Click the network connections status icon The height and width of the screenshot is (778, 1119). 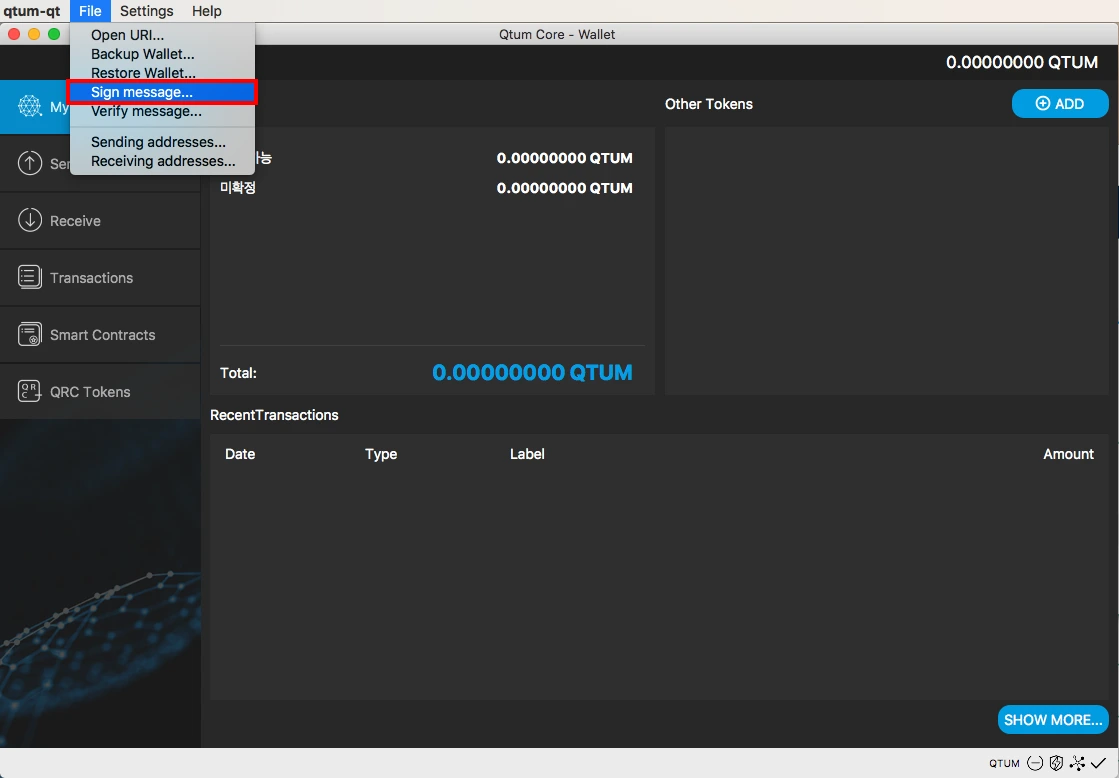(1077, 763)
